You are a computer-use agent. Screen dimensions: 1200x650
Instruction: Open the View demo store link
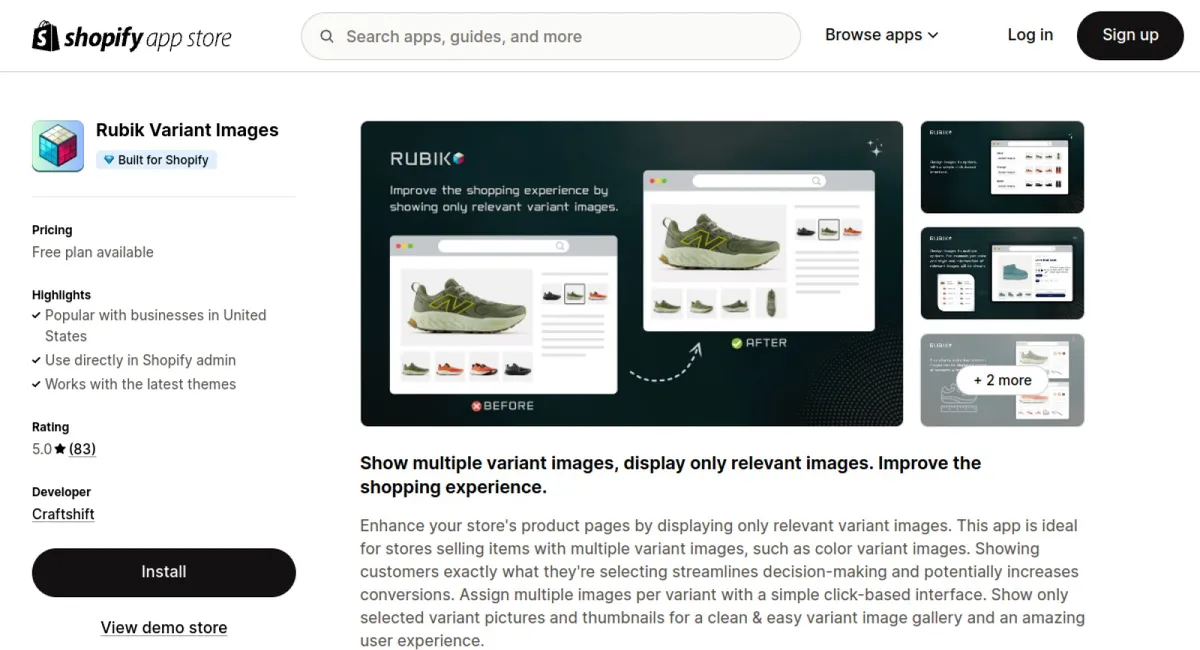pyautogui.click(x=164, y=628)
